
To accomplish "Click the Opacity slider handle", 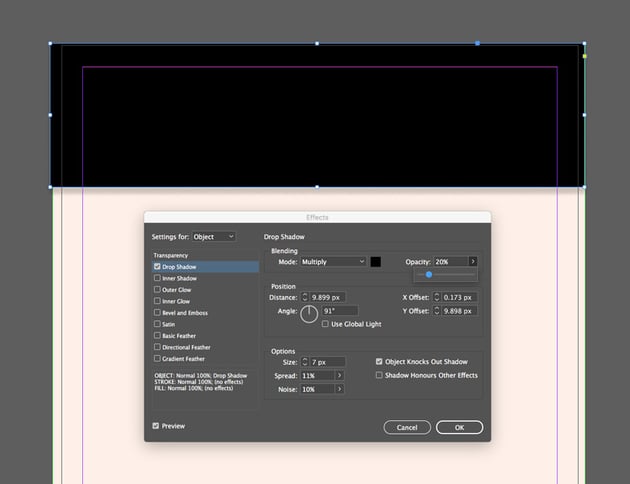I will pyautogui.click(x=429, y=275).
